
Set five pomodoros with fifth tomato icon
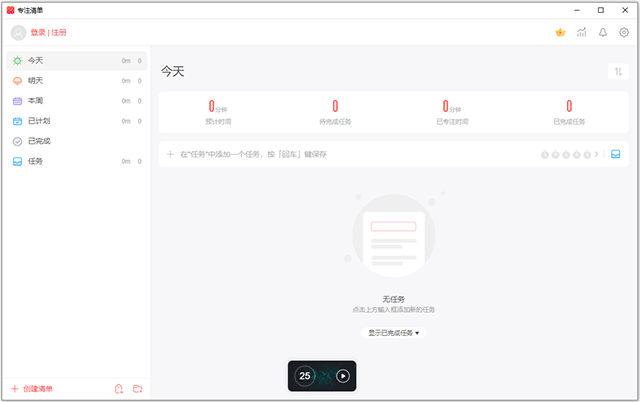[587, 155]
